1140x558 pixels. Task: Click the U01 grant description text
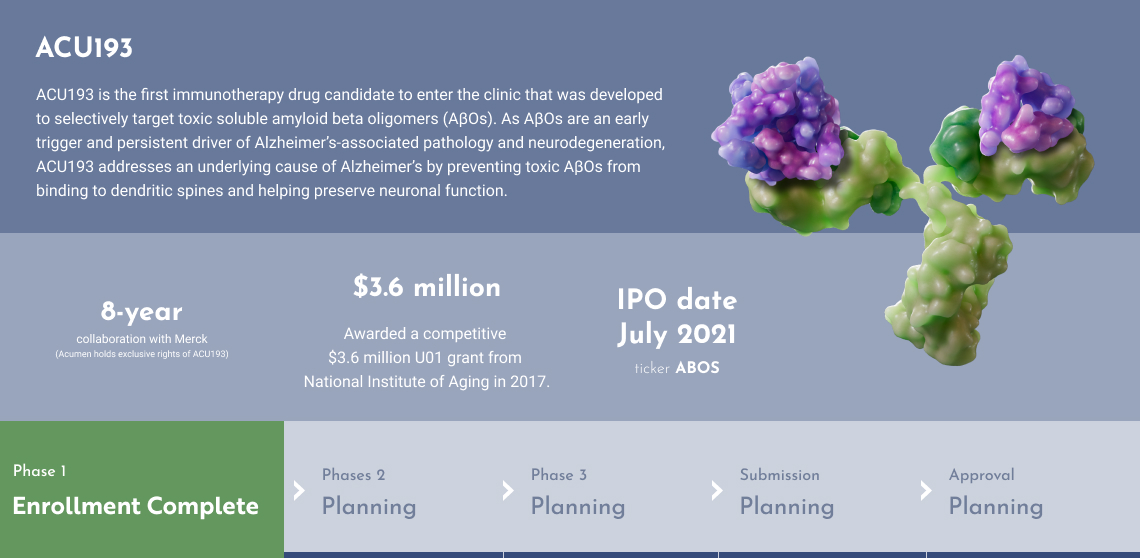(427, 357)
